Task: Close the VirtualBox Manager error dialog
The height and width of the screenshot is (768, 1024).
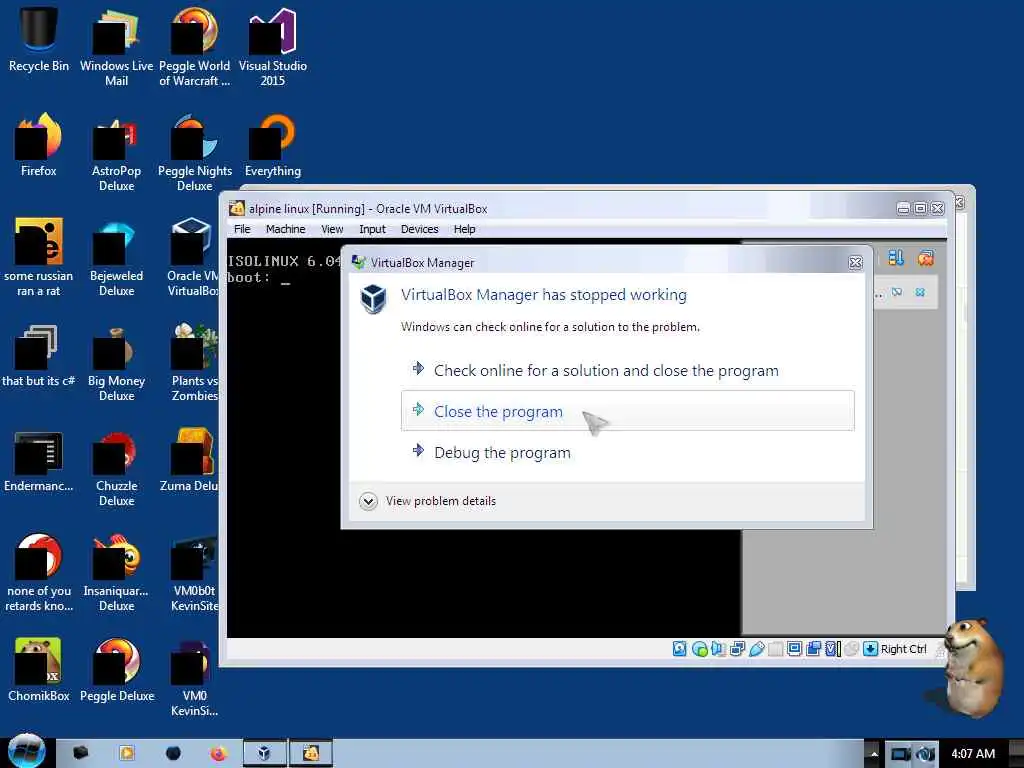Action: tap(856, 263)
